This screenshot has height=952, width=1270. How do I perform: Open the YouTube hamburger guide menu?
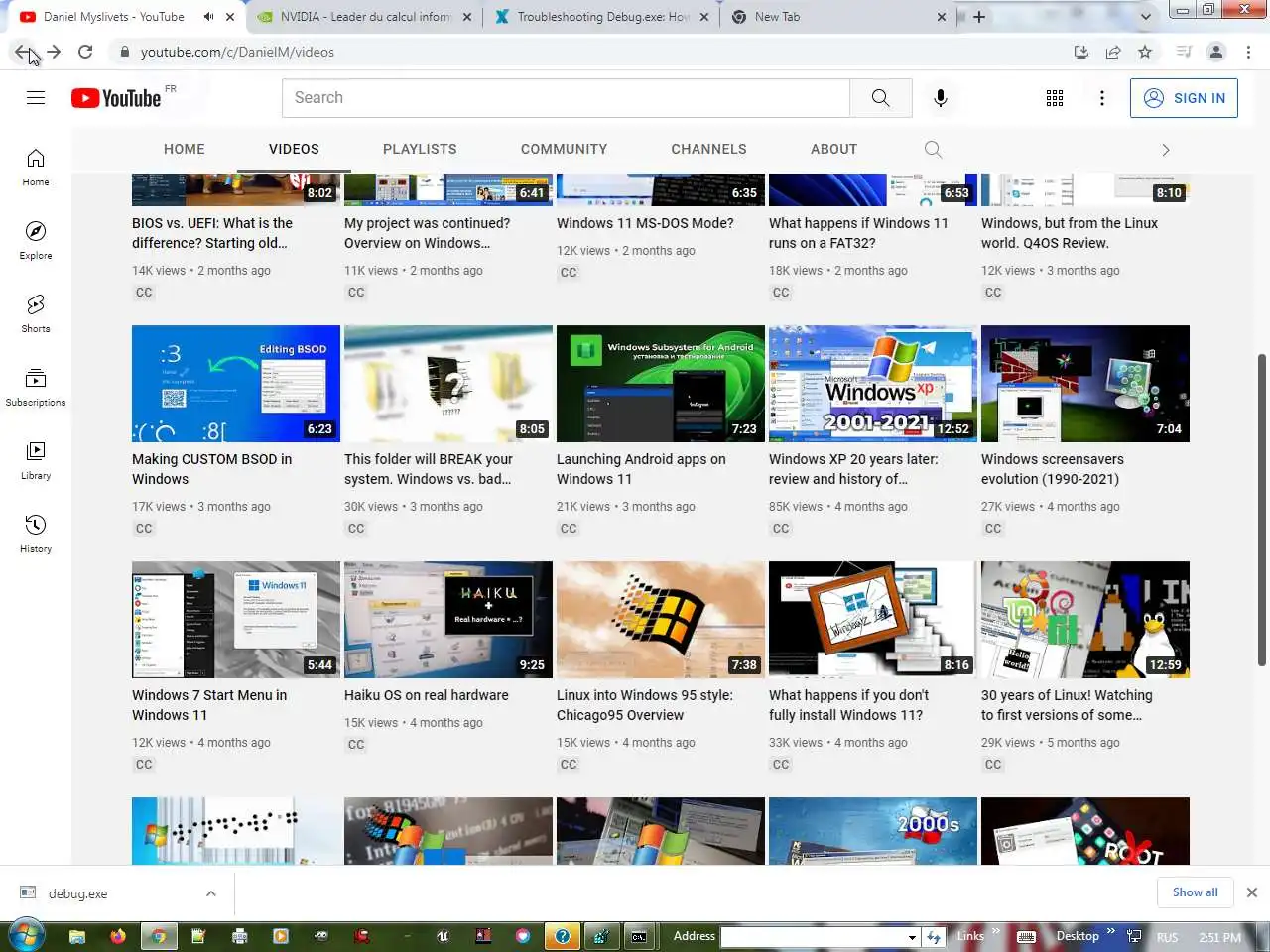click(36, 97)
